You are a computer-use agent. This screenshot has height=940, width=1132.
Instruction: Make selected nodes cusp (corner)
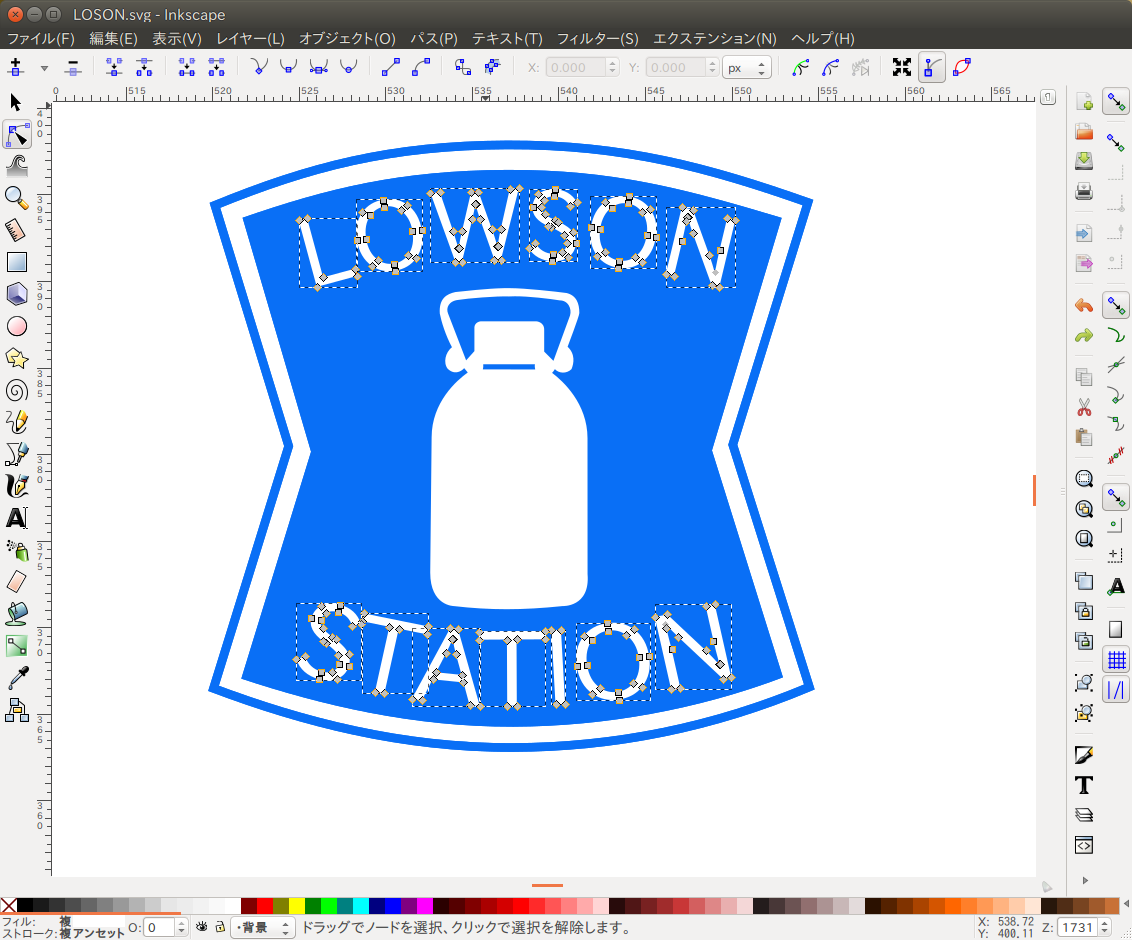tap(258, 67)
